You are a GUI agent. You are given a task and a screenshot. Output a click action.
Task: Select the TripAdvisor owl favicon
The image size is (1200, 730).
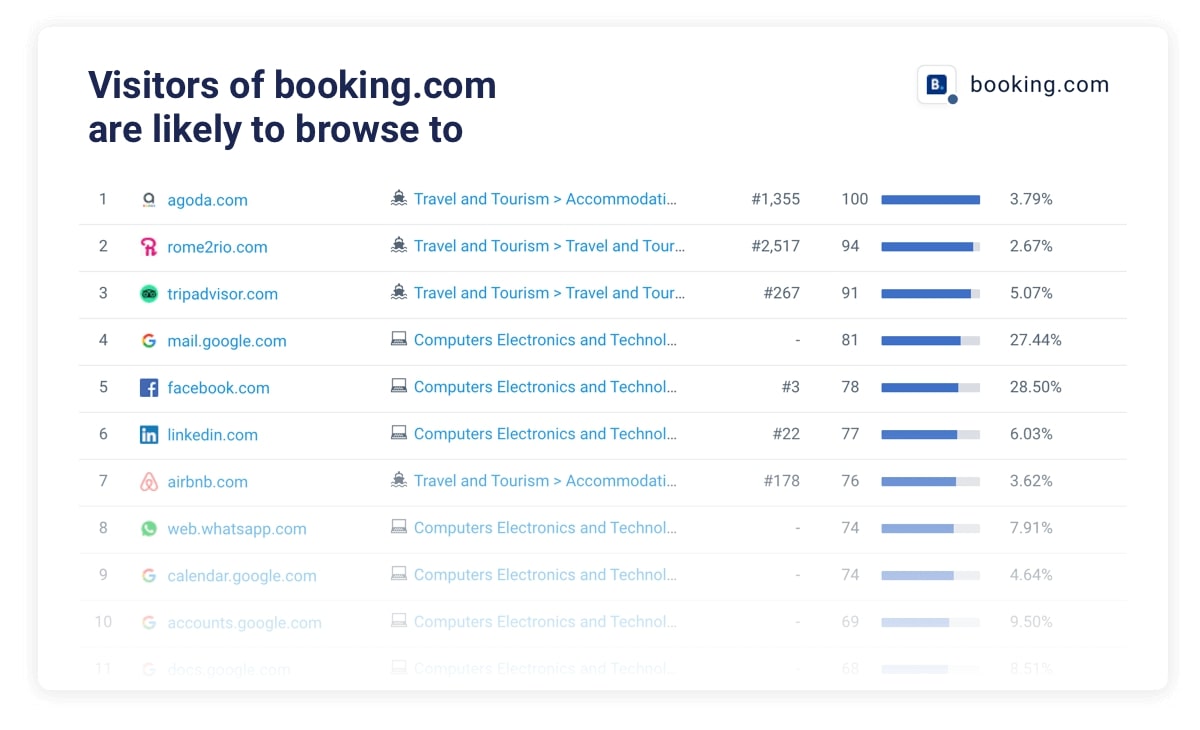(148, 293)
